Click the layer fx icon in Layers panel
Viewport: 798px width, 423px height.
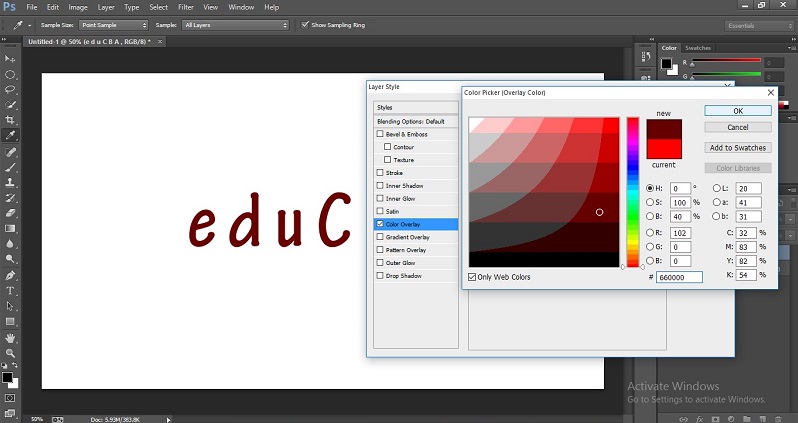point(699,419)
